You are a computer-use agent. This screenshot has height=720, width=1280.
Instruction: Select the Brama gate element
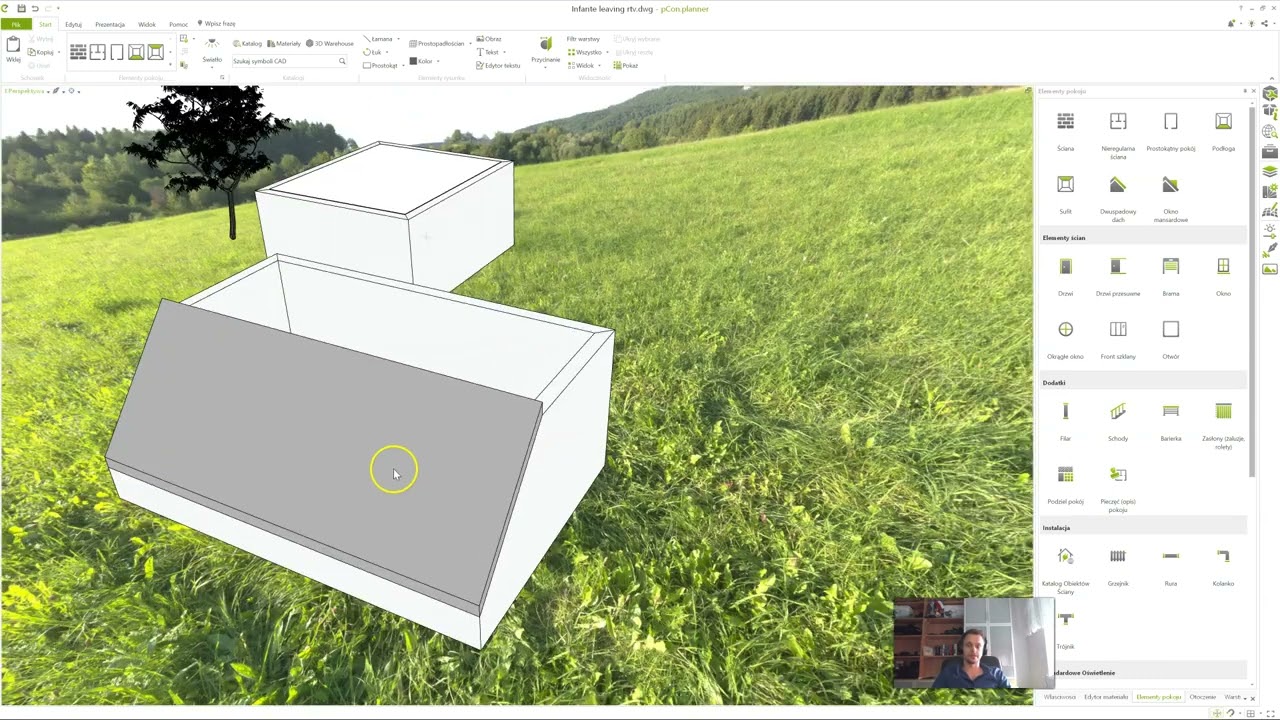pos(1170,275)
